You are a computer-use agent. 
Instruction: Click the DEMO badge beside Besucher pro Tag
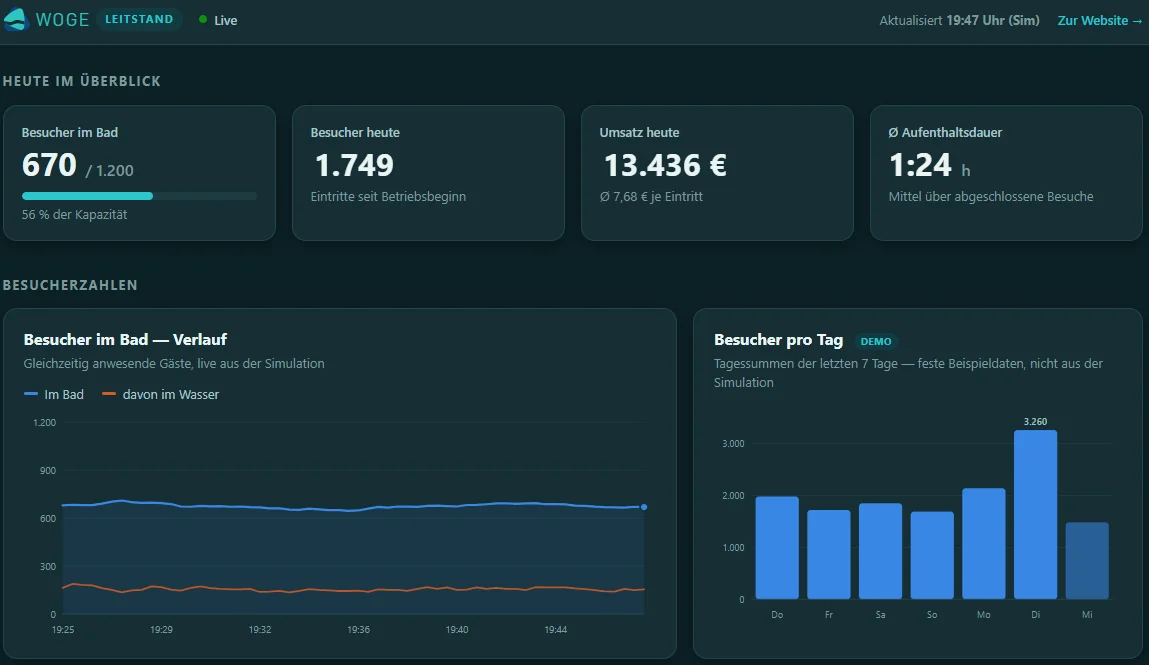click(x=876, y=341)
